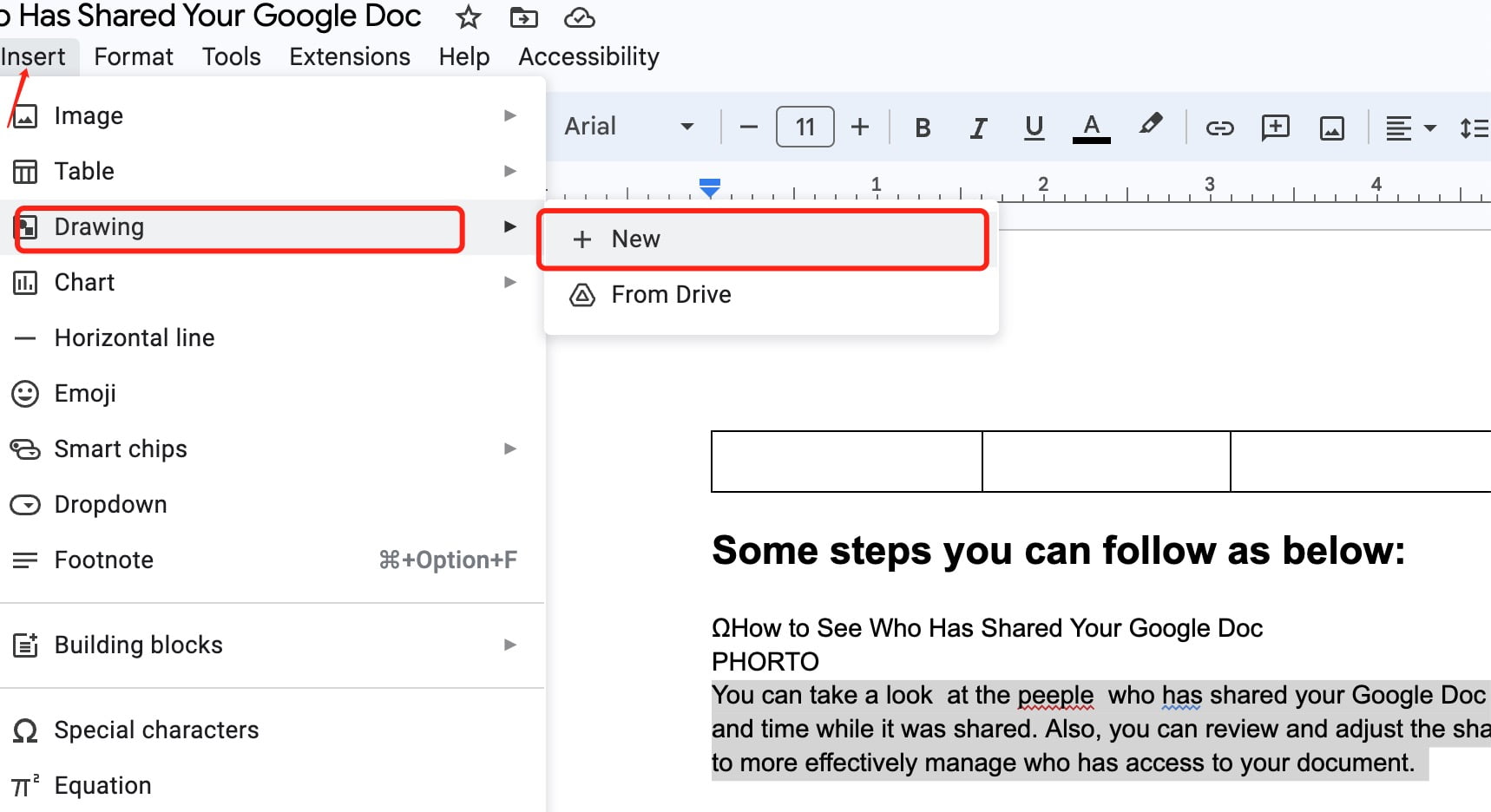Check the cloud saved status icon
The image size is (1491, 812).
tap(579, 17)
